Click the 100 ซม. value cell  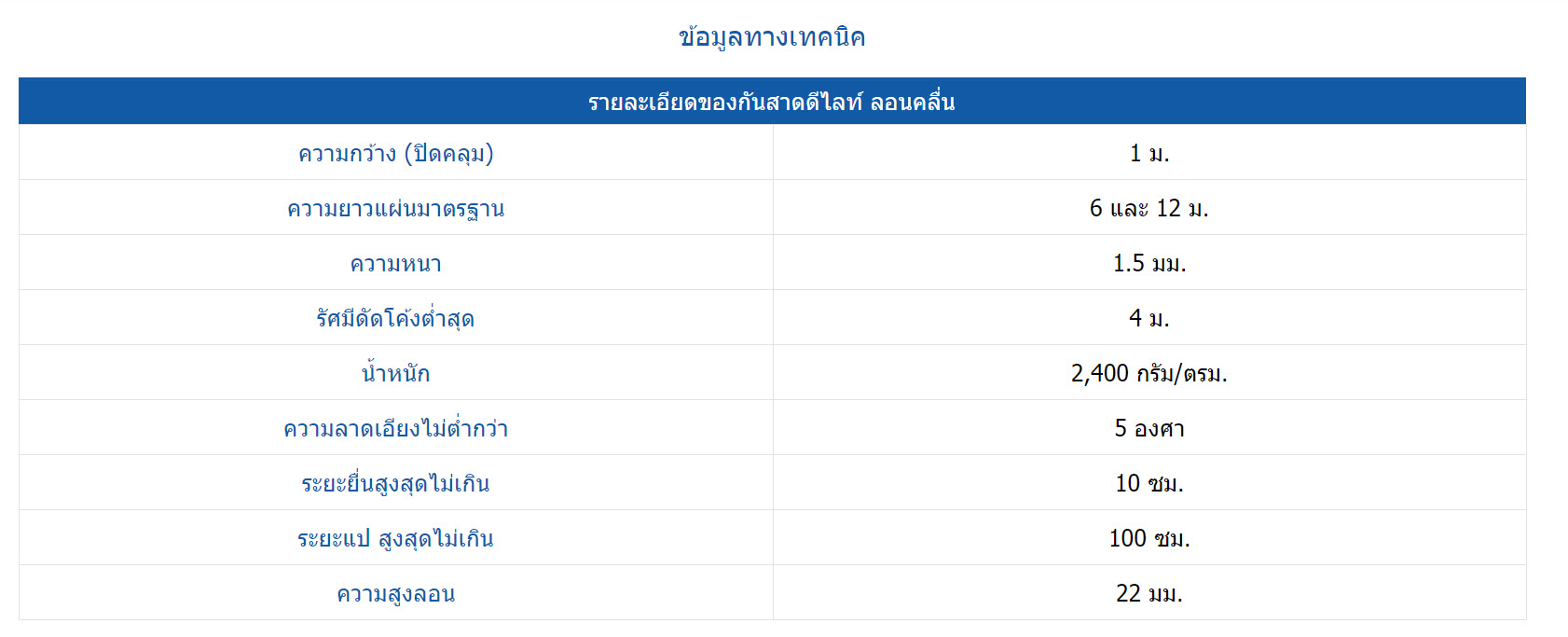pos(1148,538)
